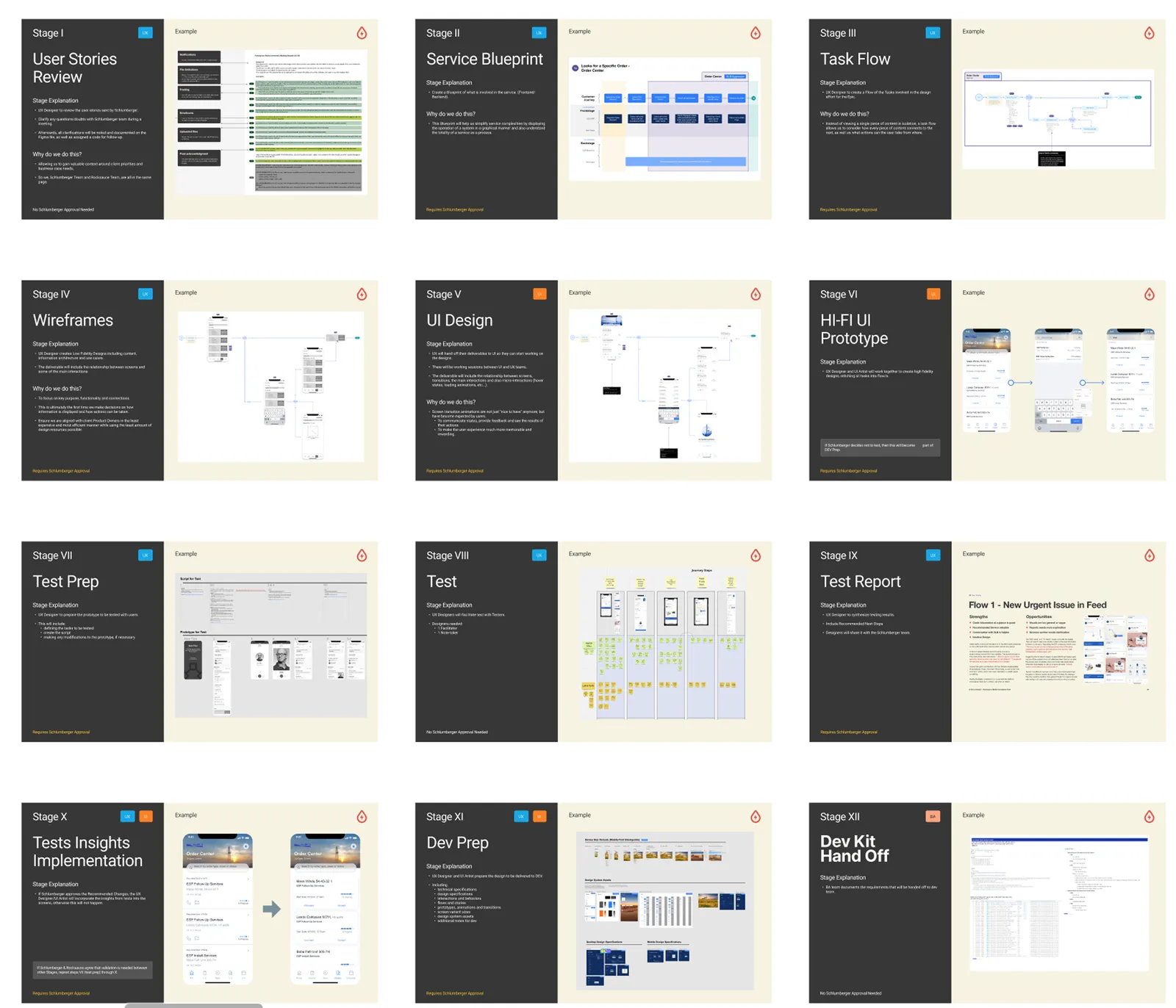The width and height of the screenshot is (1176, 1008).
Task: Select the blue UX badge on Stage XI
Action: coord(521,816)
